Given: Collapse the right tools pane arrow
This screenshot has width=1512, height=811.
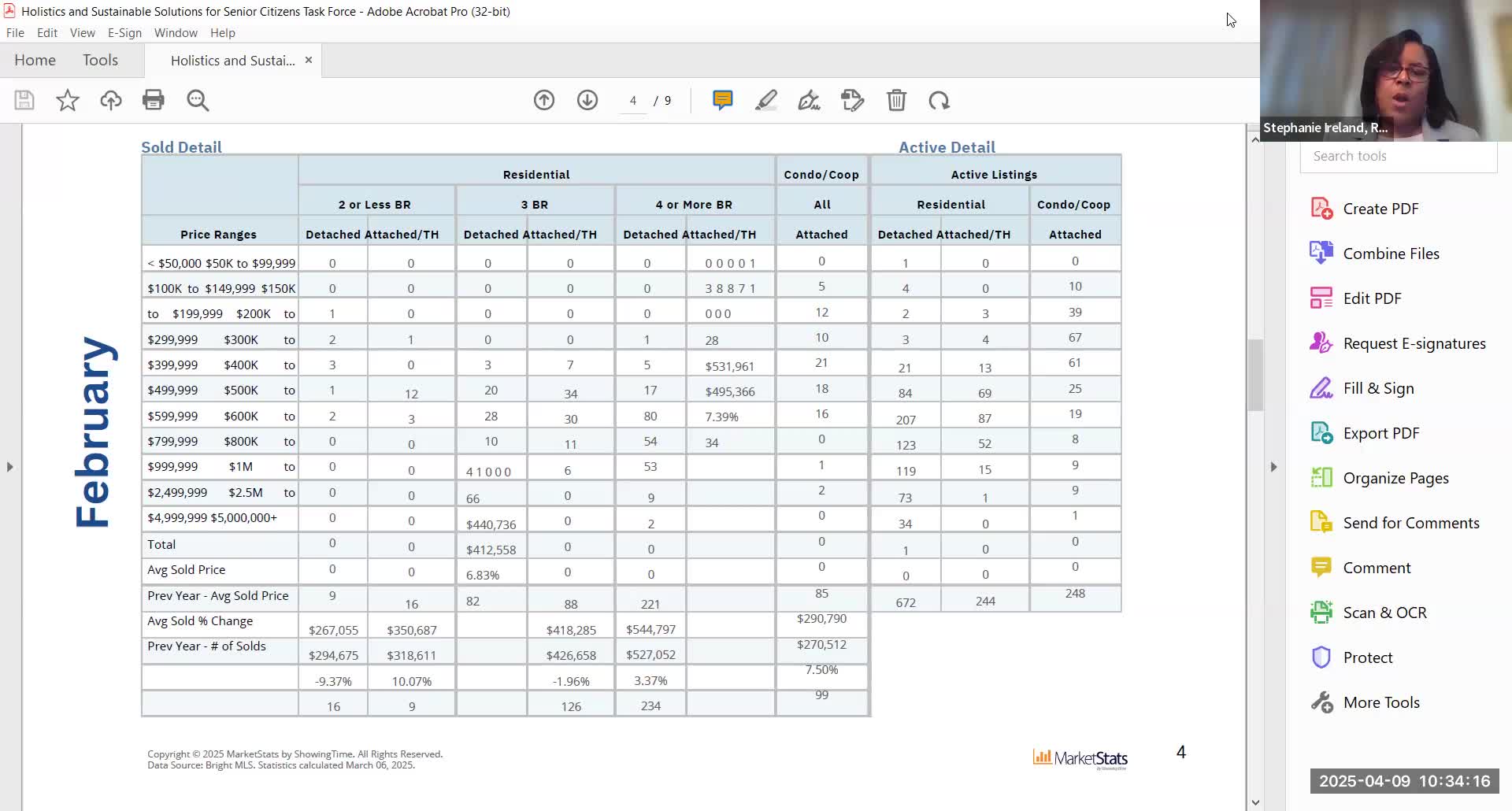Looking at the screenshot, I should 1273,467.
